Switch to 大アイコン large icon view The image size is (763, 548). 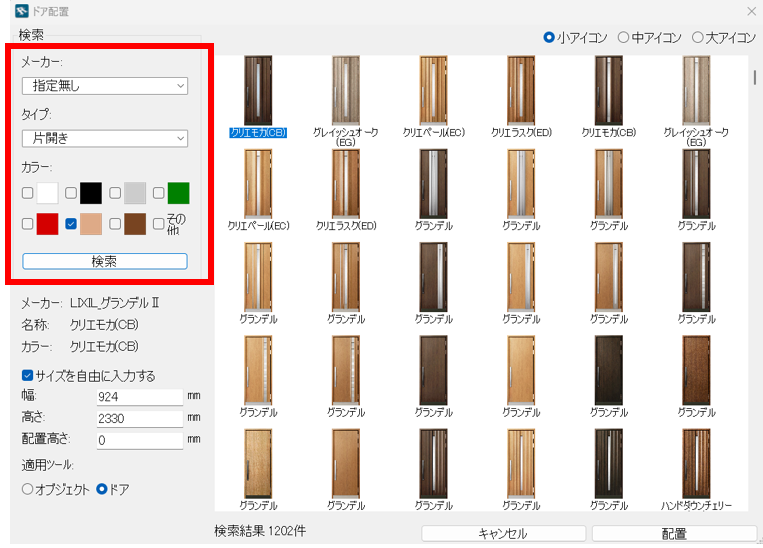(697, 37)
